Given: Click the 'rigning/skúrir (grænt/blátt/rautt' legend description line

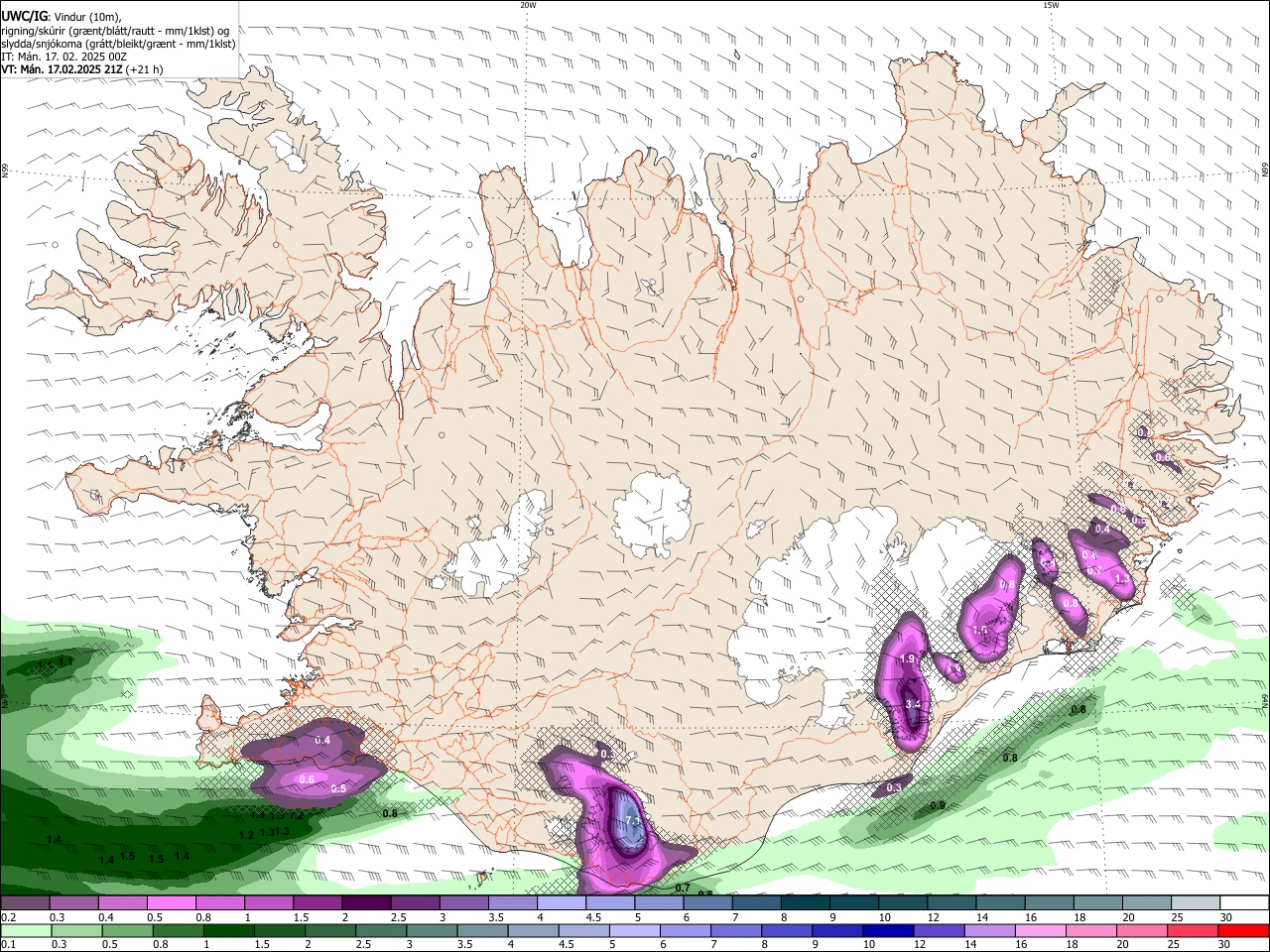Looking at the screenshot, I should pos(115,31).
